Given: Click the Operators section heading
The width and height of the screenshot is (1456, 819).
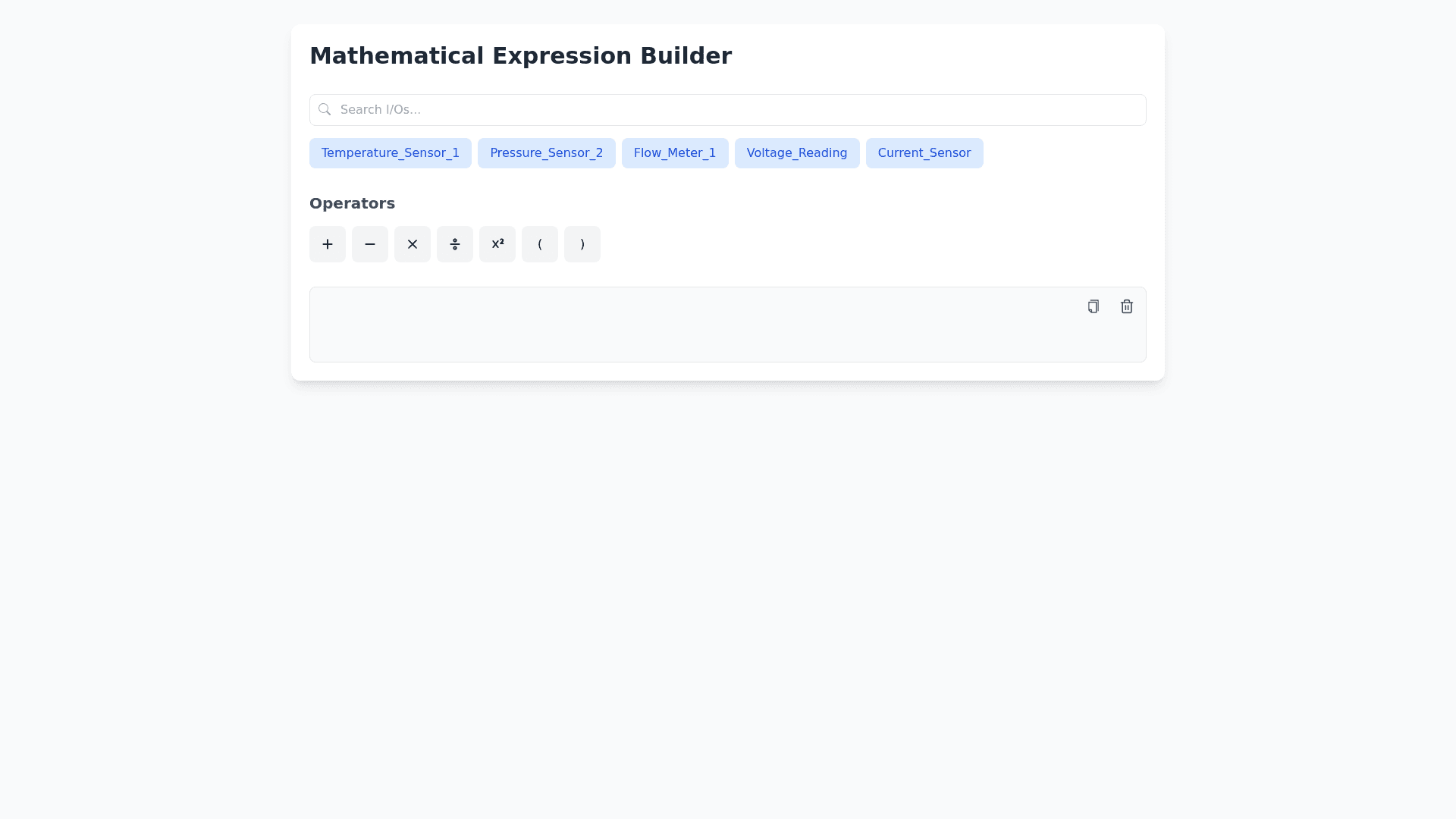Looking at the screenshot, I should coord(352,203).
